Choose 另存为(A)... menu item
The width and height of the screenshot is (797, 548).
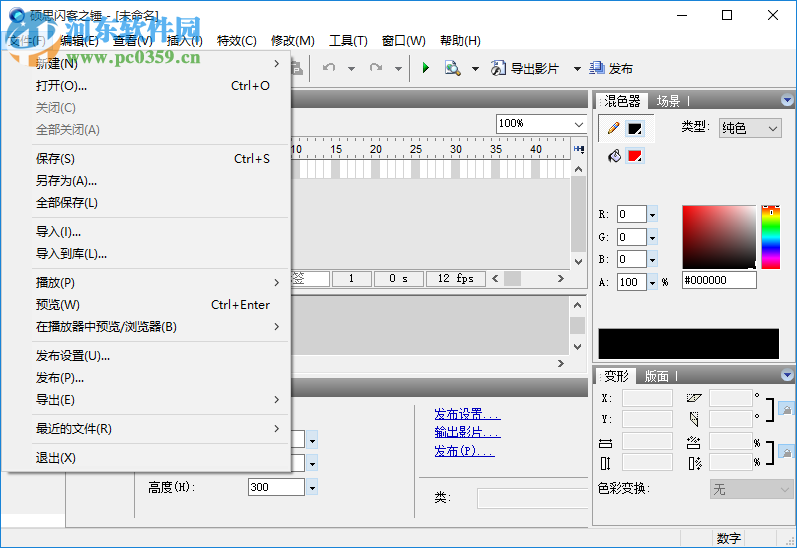click(x=161, y=180)
